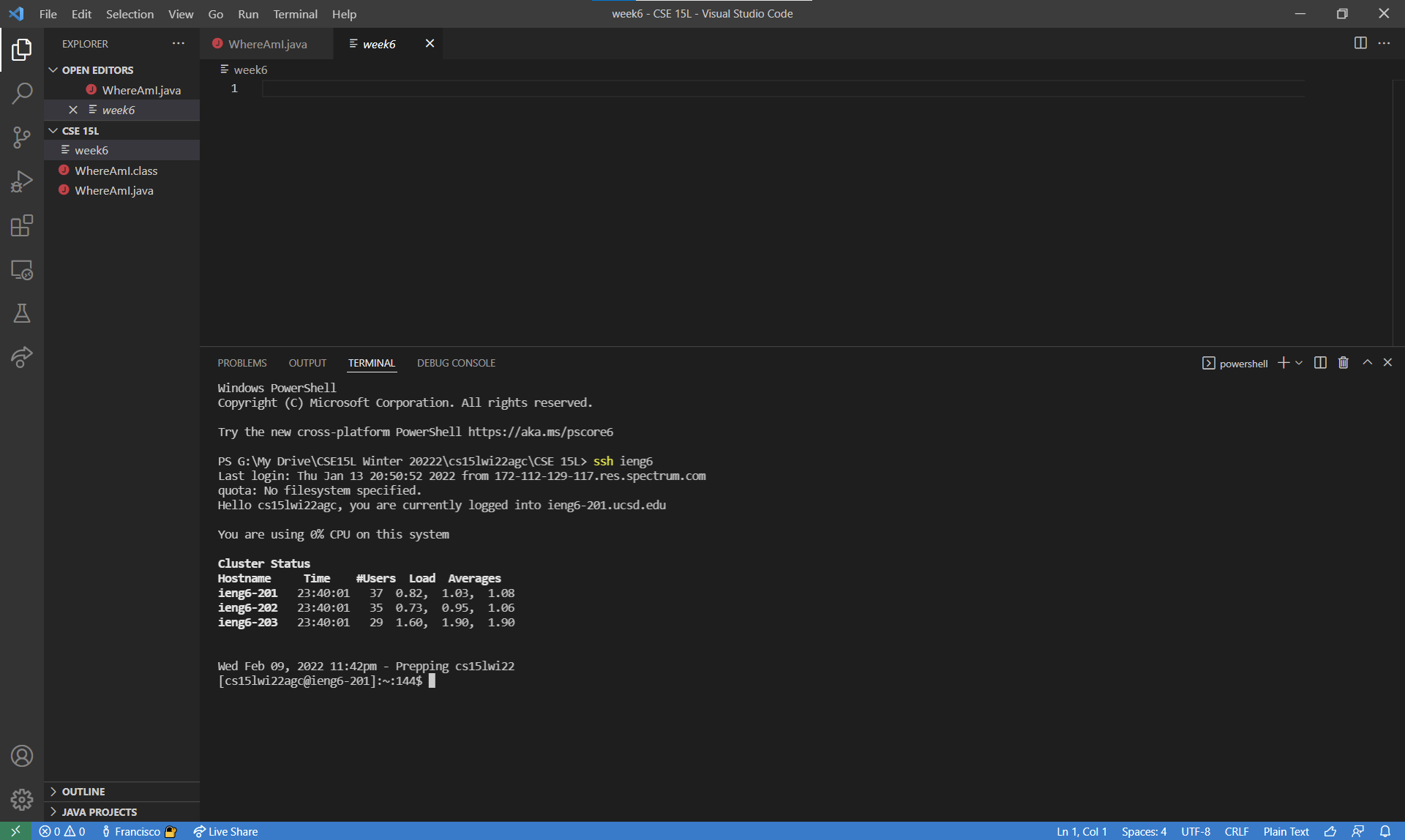Open WhereAmI.java in the CSE 15L tree

click(121, 190)
